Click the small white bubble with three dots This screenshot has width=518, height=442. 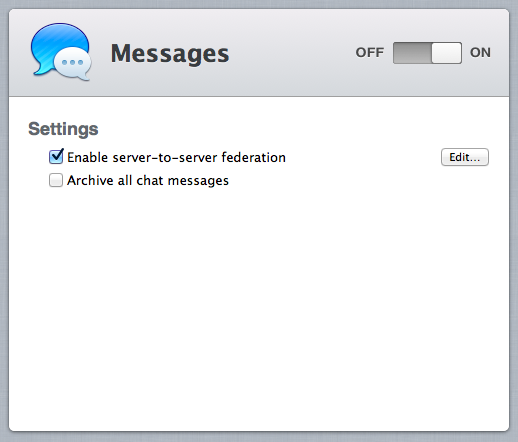coord(73,64)
